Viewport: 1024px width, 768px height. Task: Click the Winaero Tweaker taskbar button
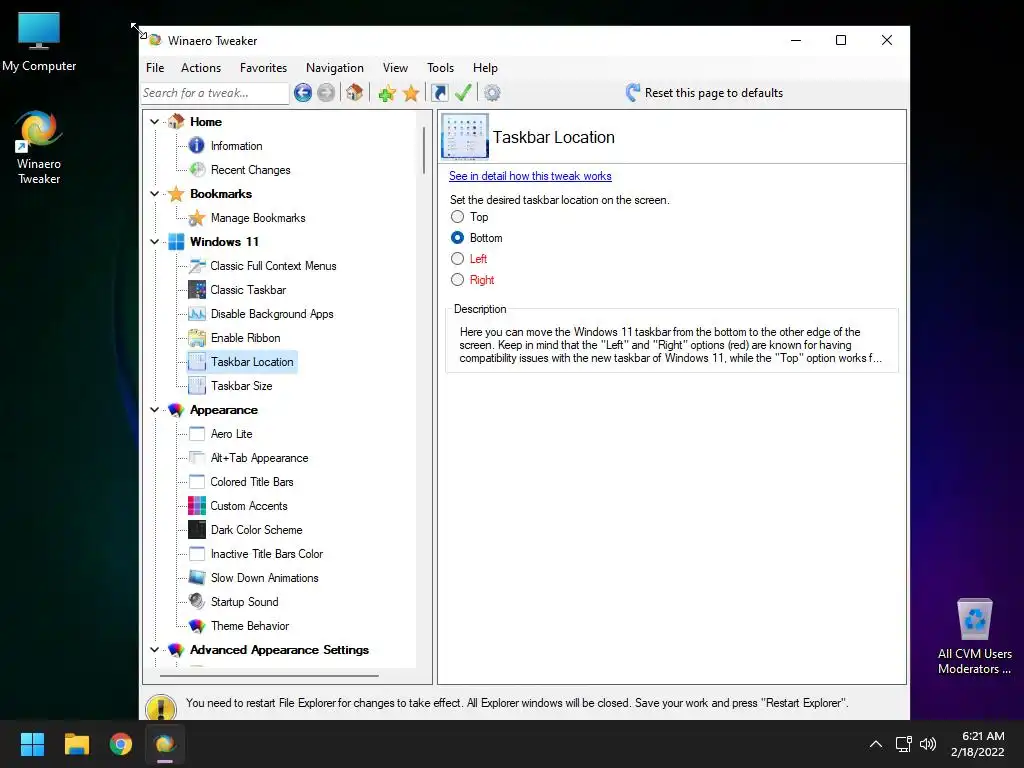[x=165, y=744]
